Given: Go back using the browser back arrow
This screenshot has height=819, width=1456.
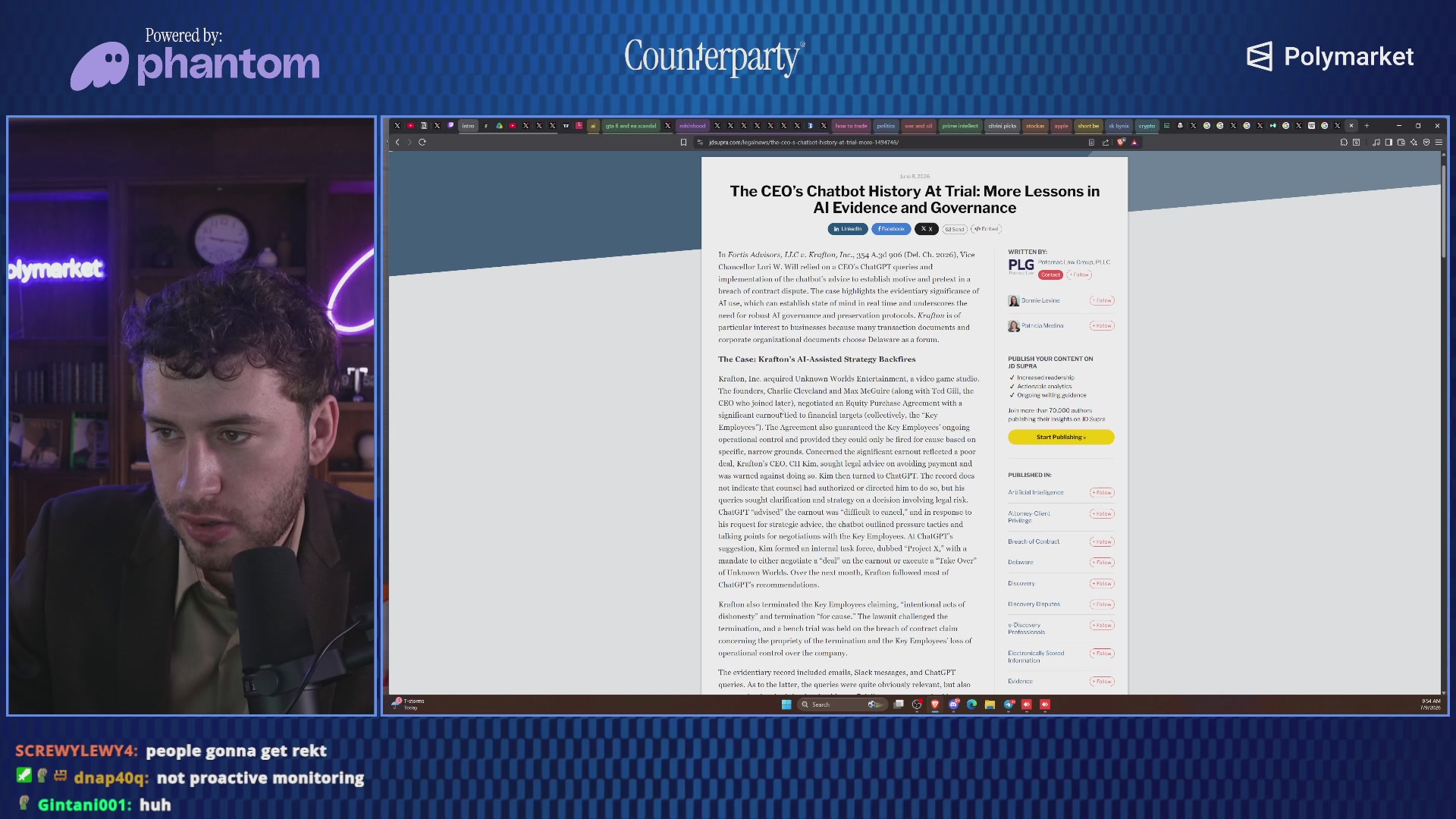Looking at the screenshot, I should (397, 142).
